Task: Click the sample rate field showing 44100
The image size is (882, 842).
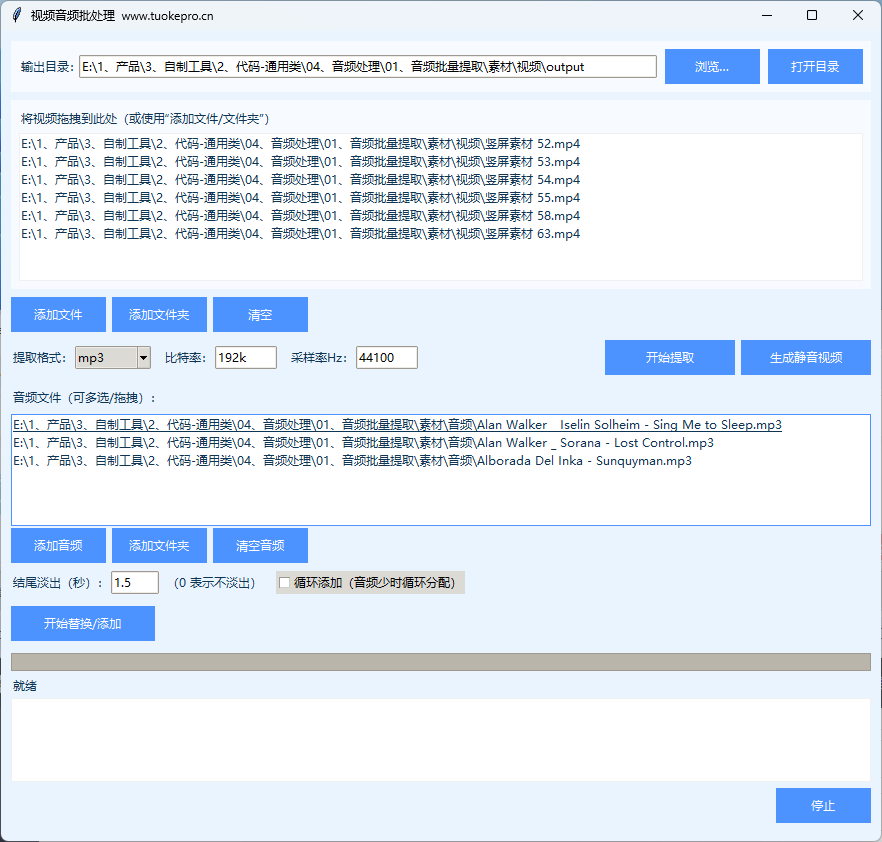Action: (386, 357)
